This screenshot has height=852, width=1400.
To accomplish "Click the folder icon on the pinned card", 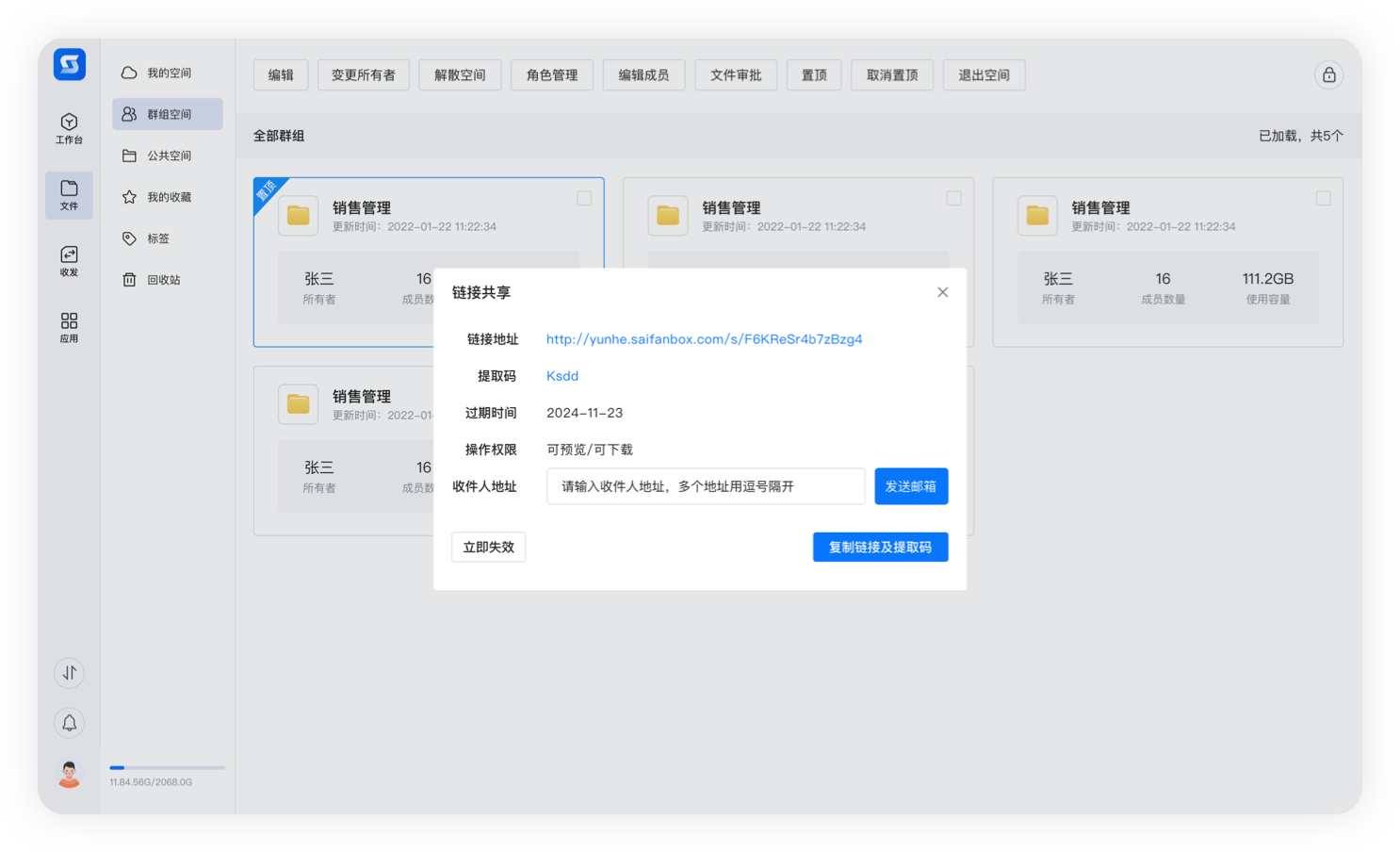I will (x=299, y=216).
